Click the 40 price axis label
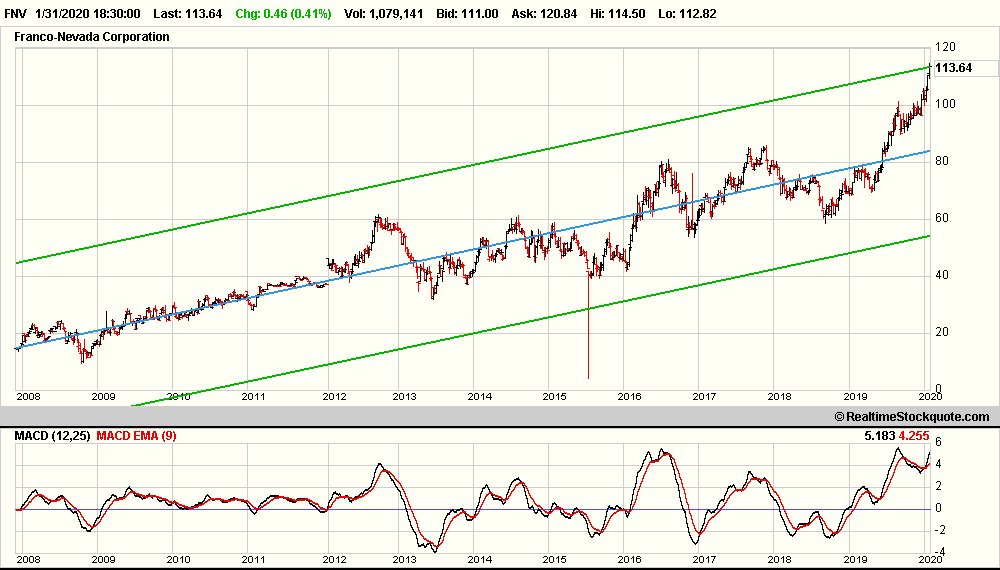The height and width of the screenshot is (570, 1000). (942, 275)
